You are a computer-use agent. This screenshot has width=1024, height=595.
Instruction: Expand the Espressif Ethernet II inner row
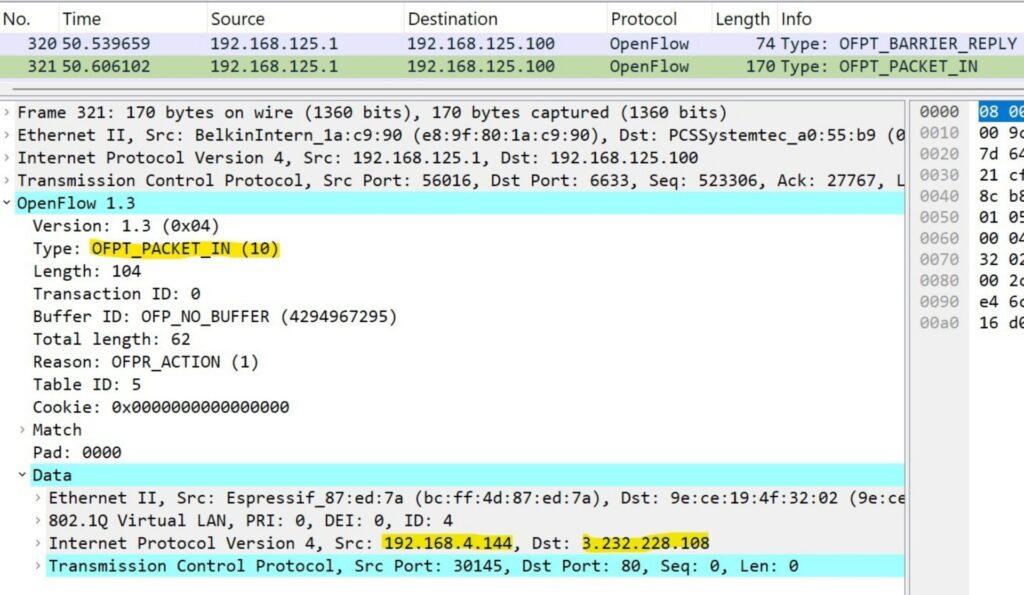39,498
